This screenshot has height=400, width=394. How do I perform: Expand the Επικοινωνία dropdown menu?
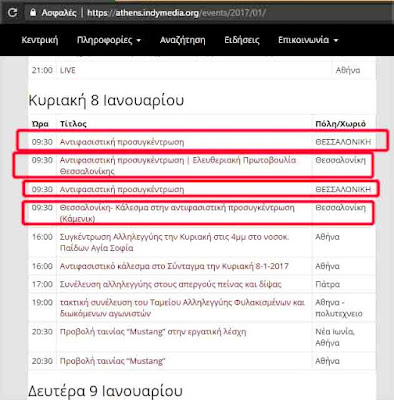(x=308, y=40)
